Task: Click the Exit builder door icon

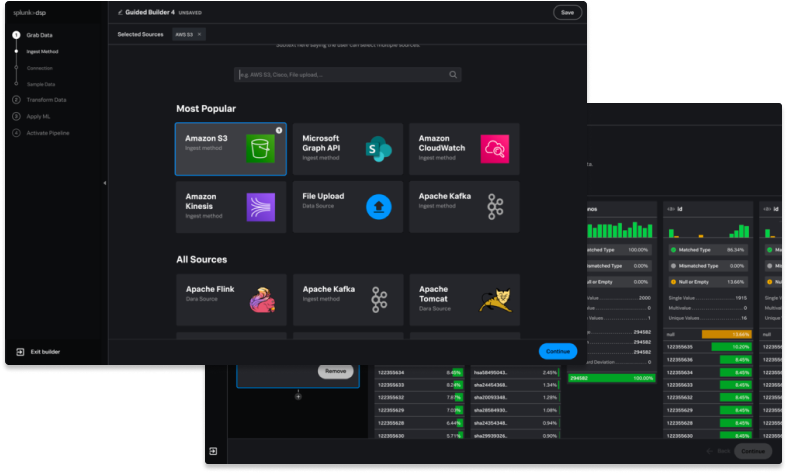Action: point(20,352)
